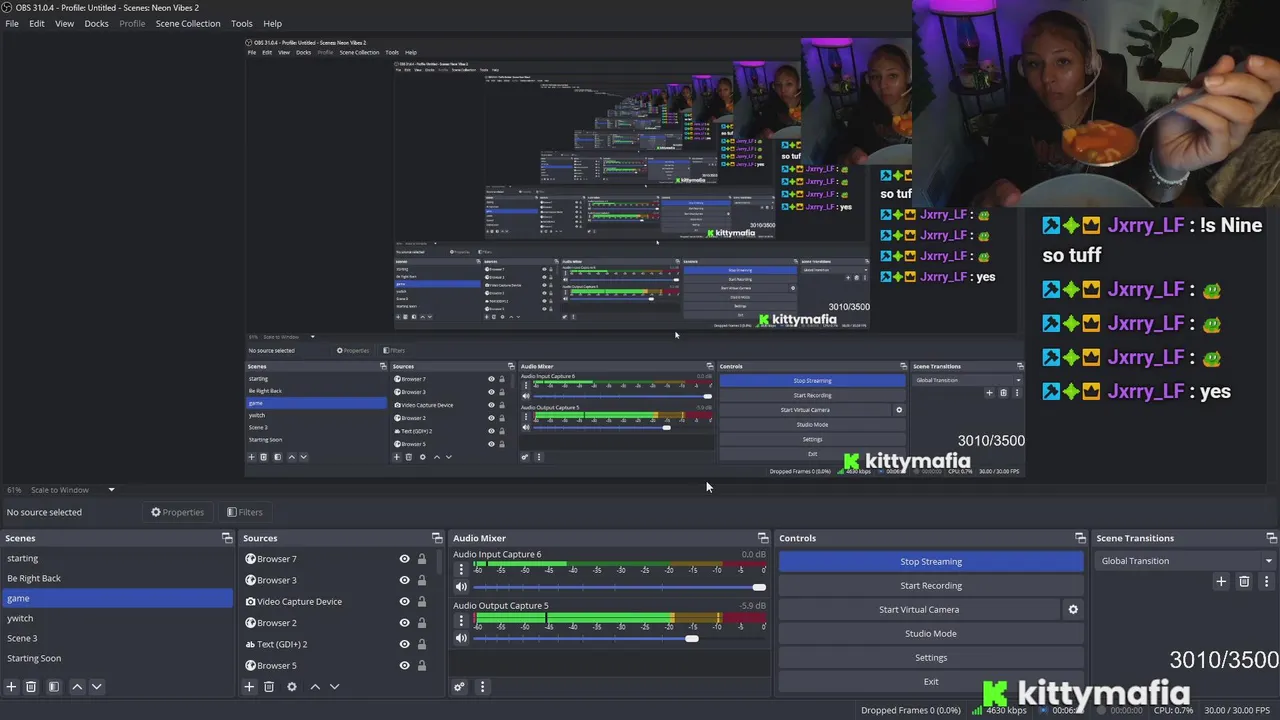Click Start Recording
This screenshot has width=1280, height=720.
(931, 586)
